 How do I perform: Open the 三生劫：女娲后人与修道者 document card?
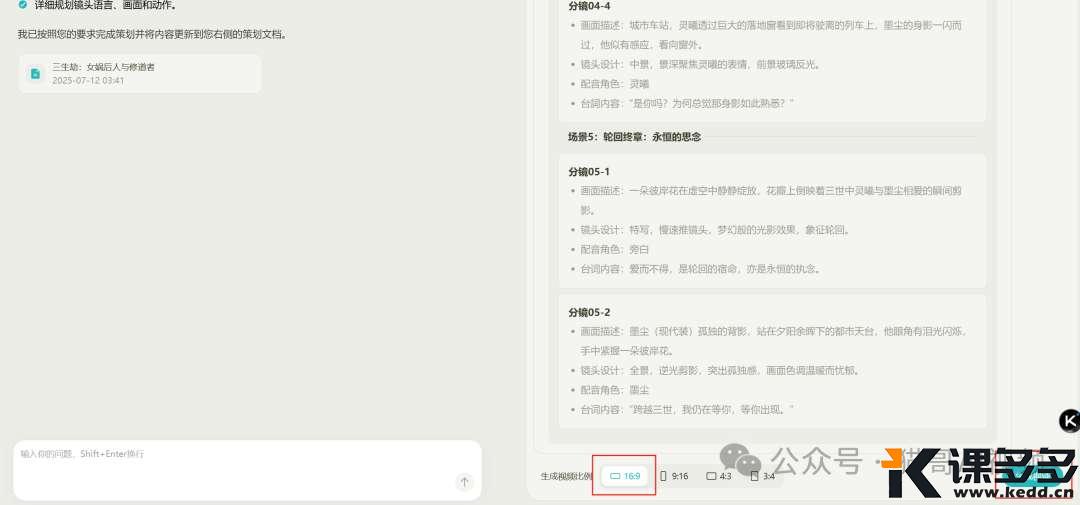[140, 74]
